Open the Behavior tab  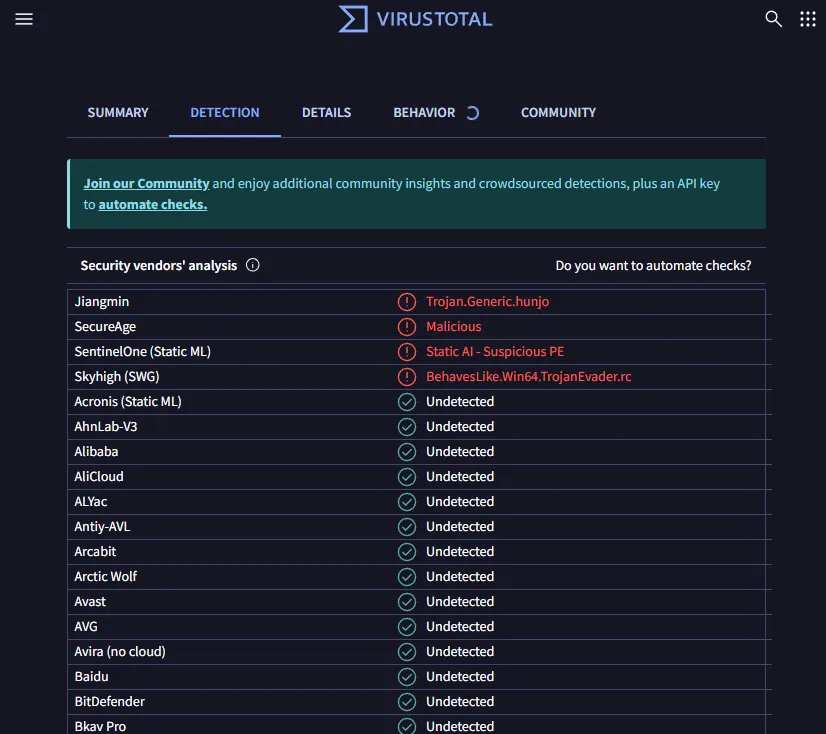pyautogui.click(x=424, y=113)
